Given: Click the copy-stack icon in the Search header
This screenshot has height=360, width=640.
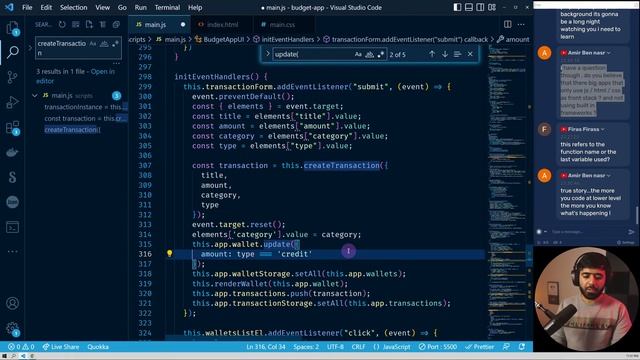Looking at the screenshot, I should [116, 24].
